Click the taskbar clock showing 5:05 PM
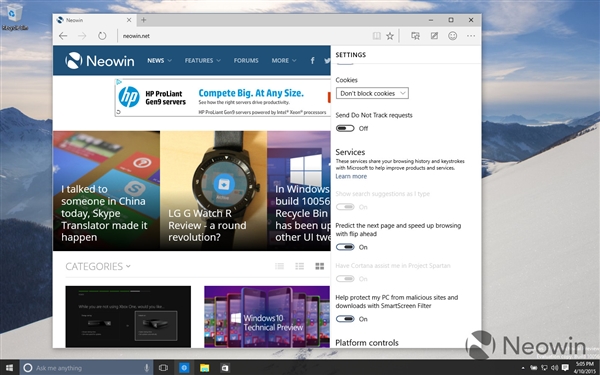Screen dimensions: 600x375 click(x=584, y=368)
